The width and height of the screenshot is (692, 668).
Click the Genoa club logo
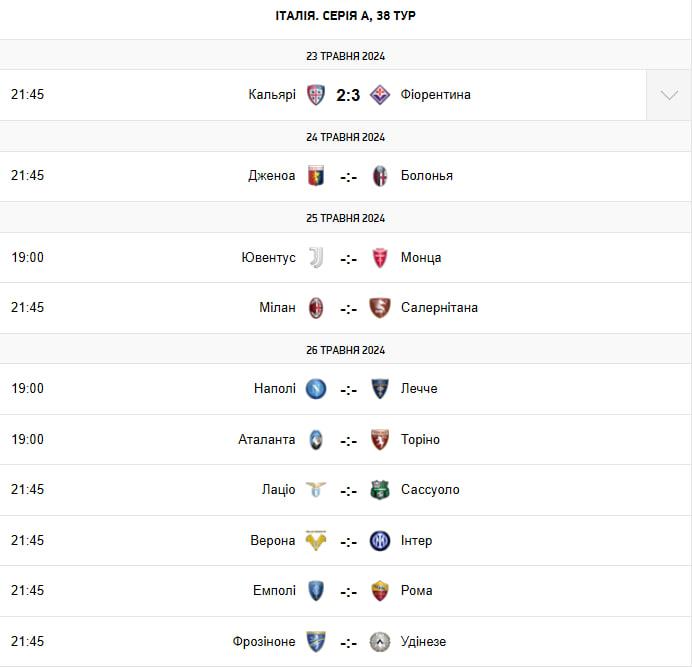[x=316, y=176]
